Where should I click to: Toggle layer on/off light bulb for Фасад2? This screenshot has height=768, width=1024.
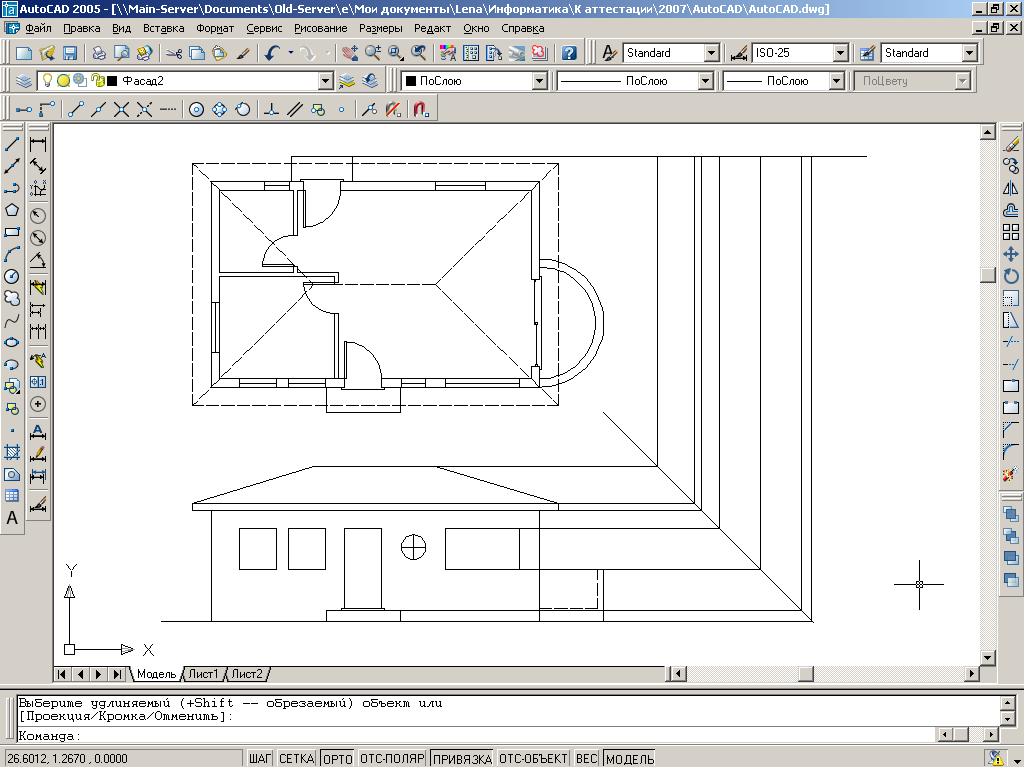[x=47, y=80]
